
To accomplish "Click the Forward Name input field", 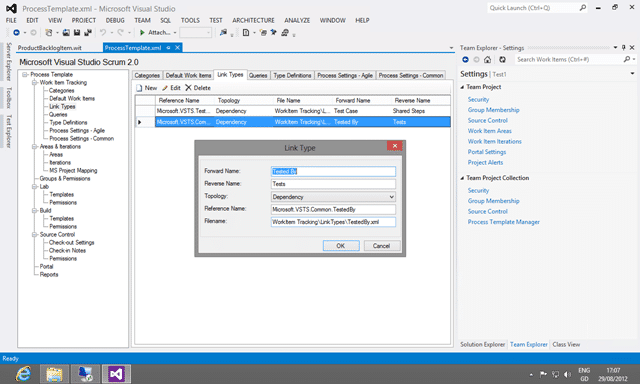I will point(333,171).
